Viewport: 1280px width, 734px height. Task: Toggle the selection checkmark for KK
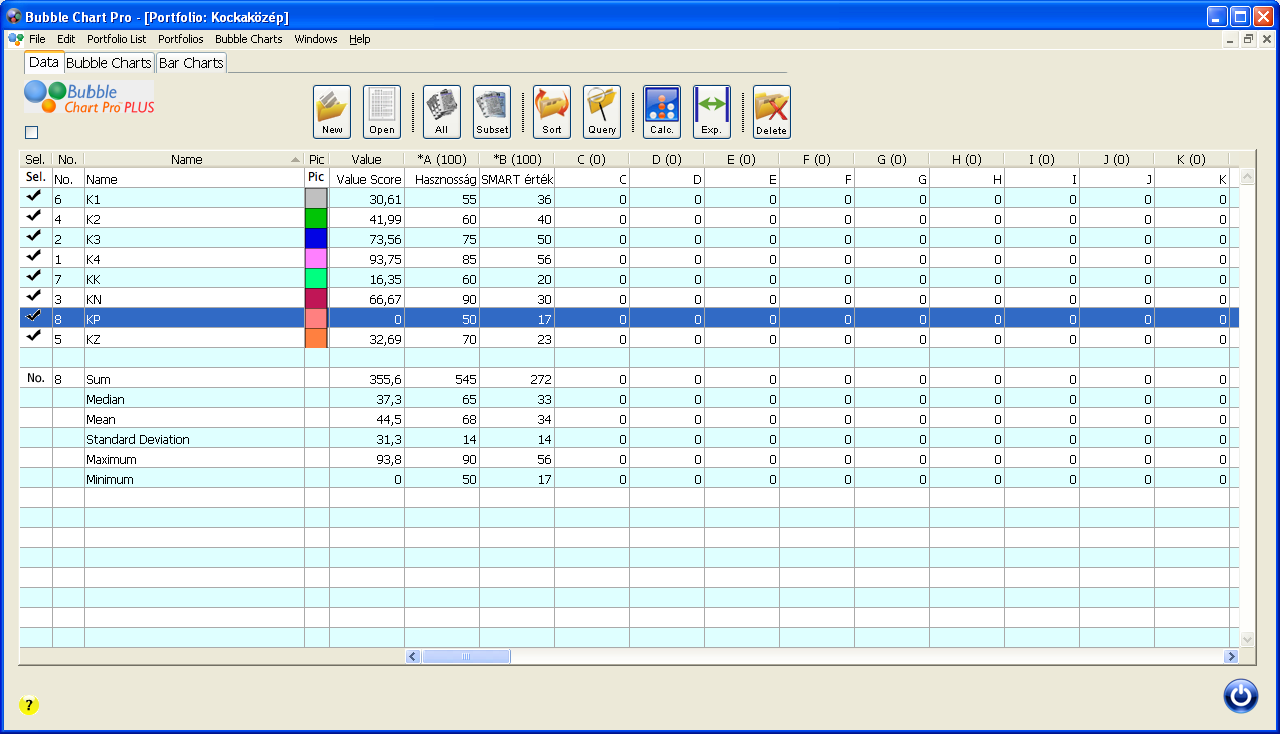[x=35, y=278]
